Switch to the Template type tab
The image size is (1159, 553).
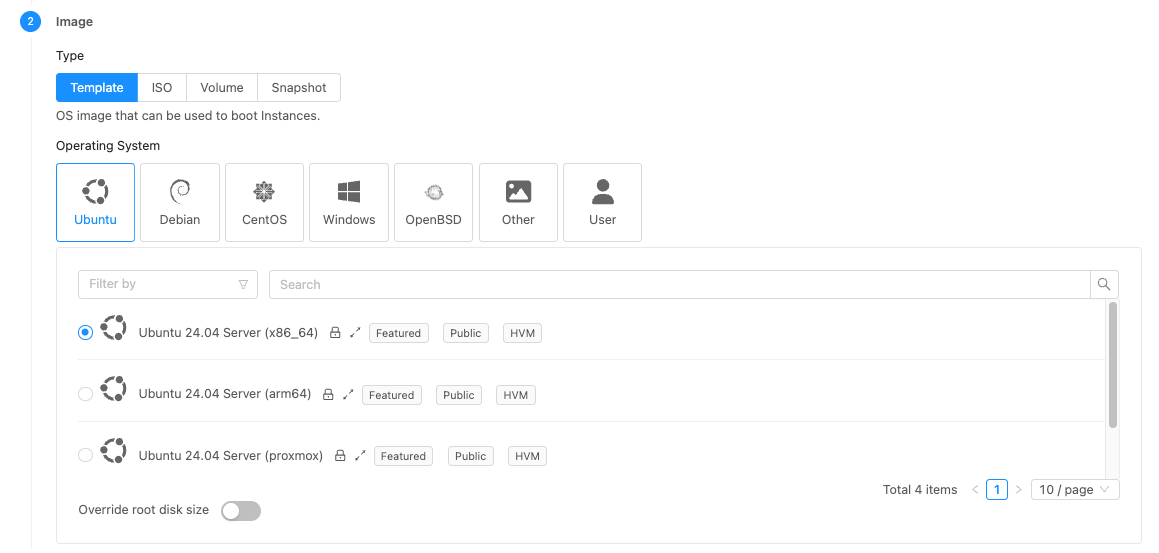click(97, 87)
